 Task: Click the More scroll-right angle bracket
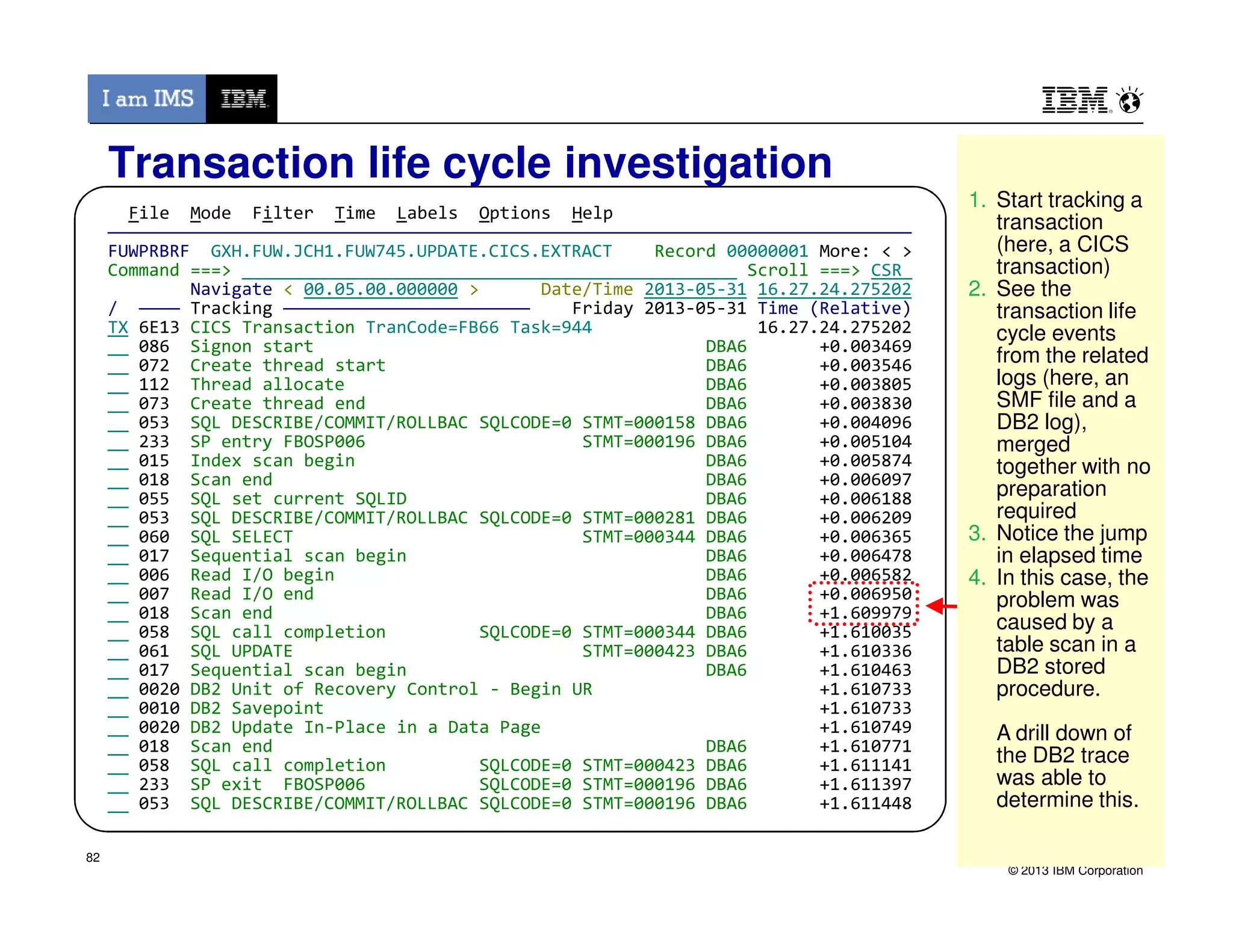(907, 252)
